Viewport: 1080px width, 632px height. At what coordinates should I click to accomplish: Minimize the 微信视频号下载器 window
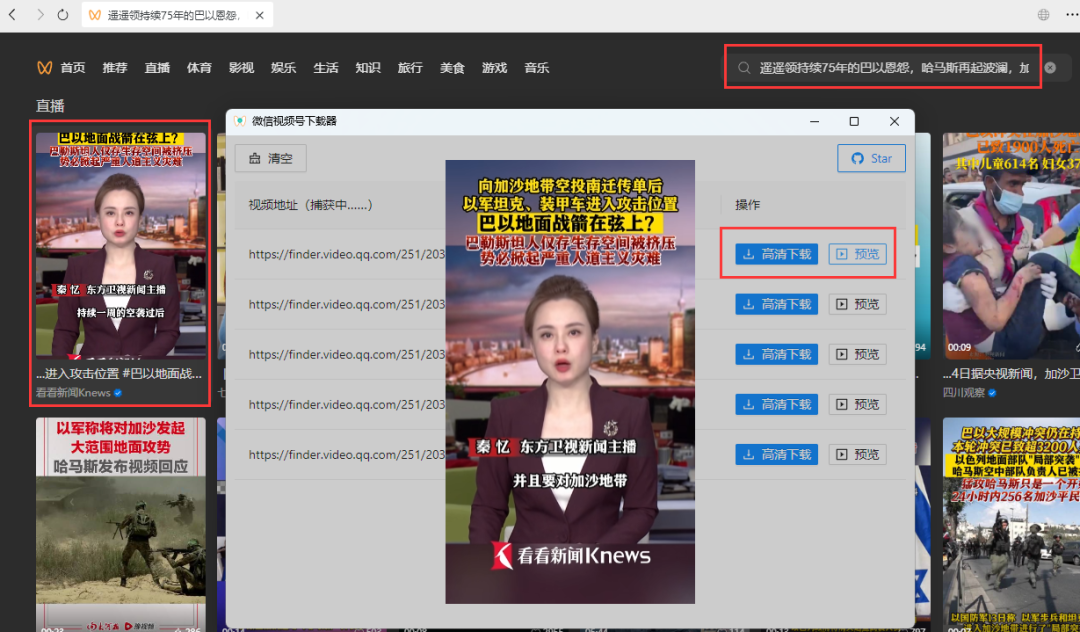(814, 121)
